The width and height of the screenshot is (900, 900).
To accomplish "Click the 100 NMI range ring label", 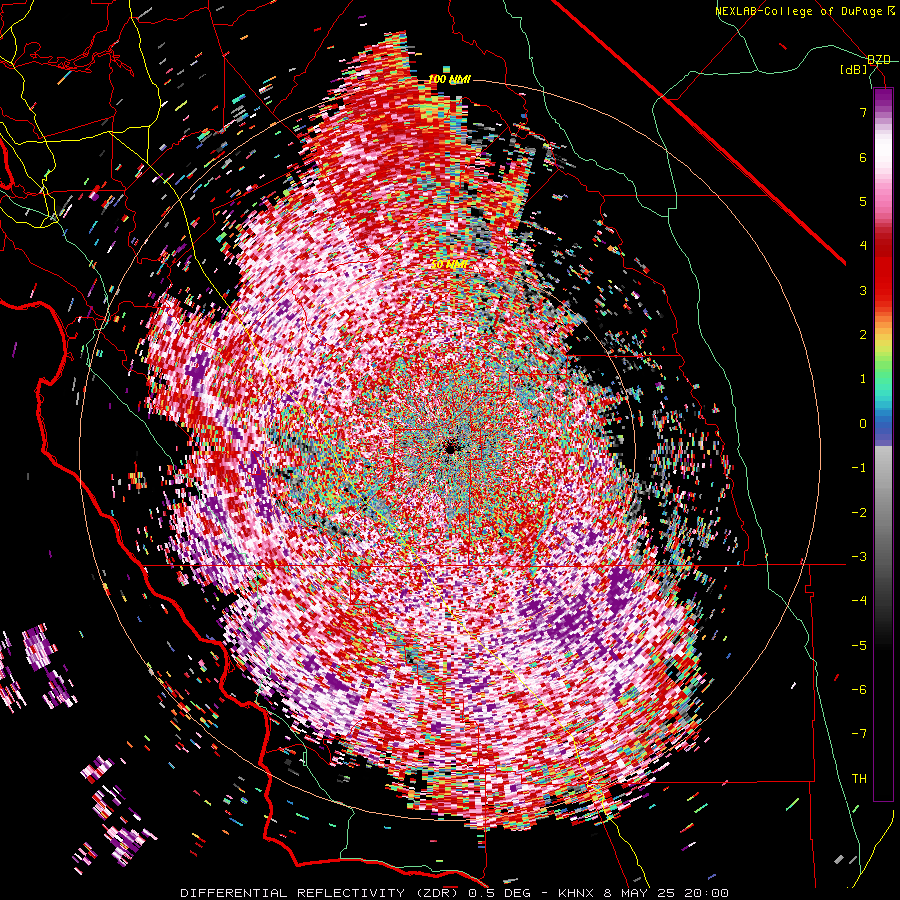I will (449, 79).
